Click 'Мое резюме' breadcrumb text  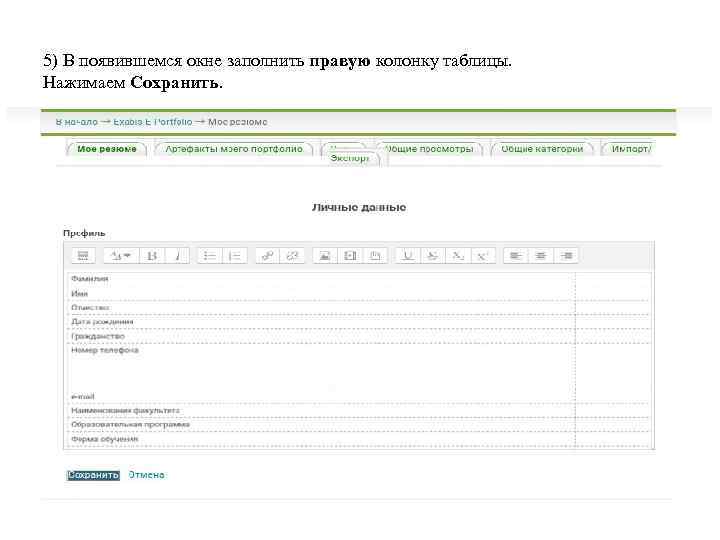click(237, 122)
